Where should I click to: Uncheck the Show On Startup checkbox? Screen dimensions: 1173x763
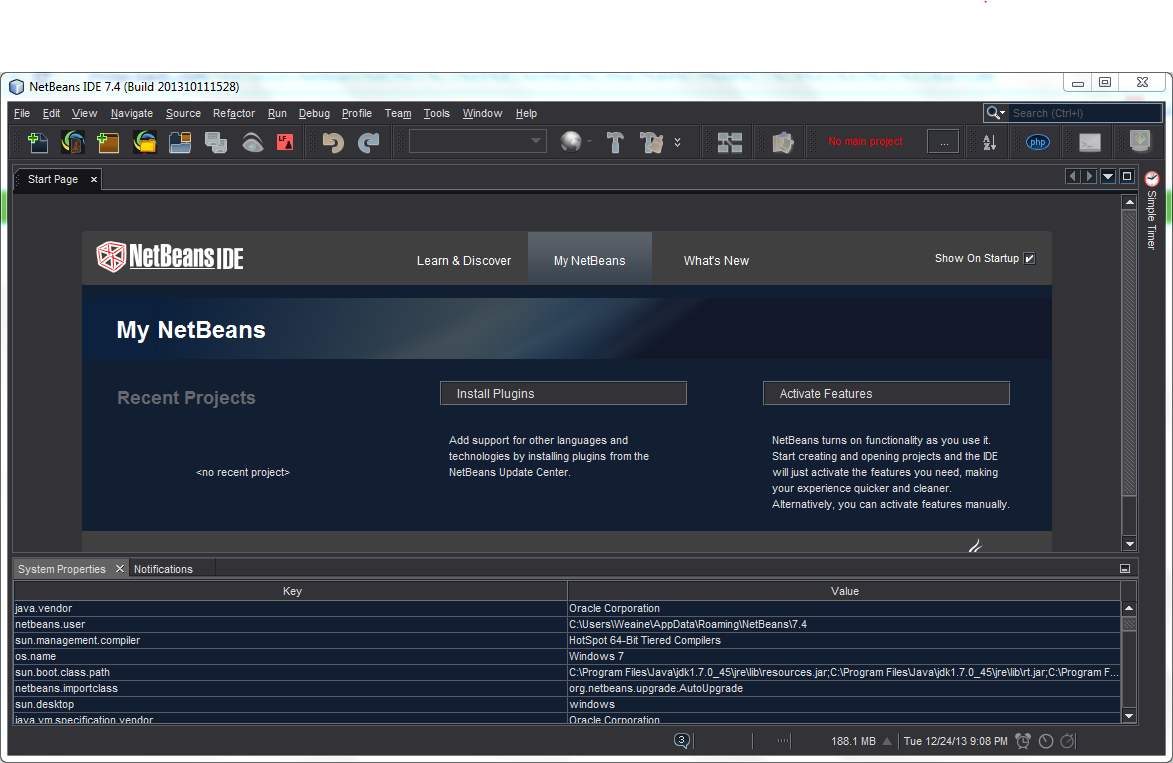coord(1029,258)
